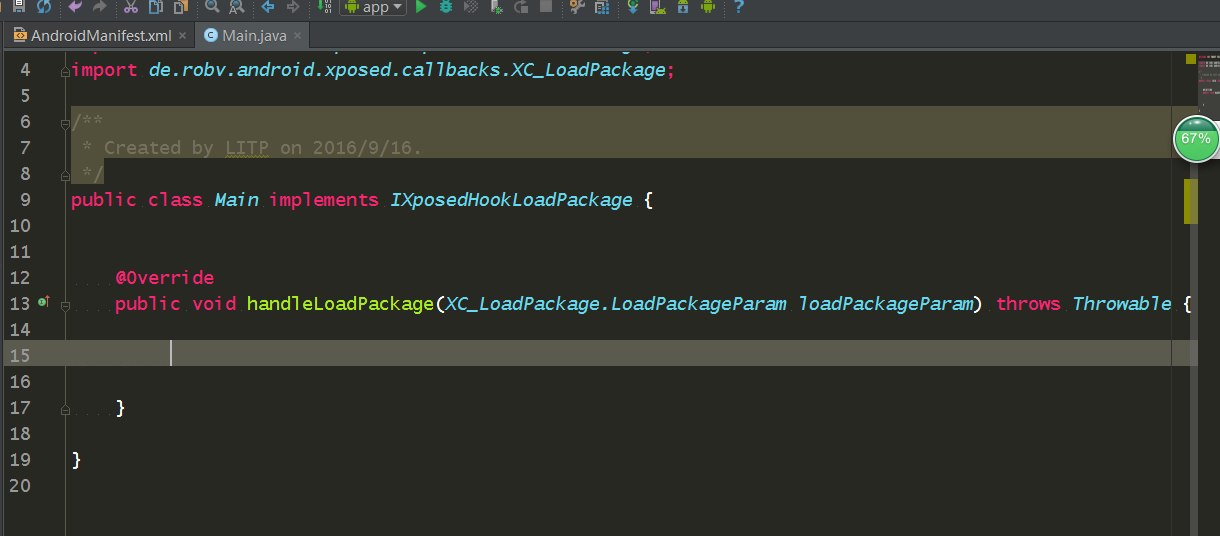Click the Rerun toolbar icon
The width and height of the screenshot is (1220, 536).
click(x=521, y=7)
